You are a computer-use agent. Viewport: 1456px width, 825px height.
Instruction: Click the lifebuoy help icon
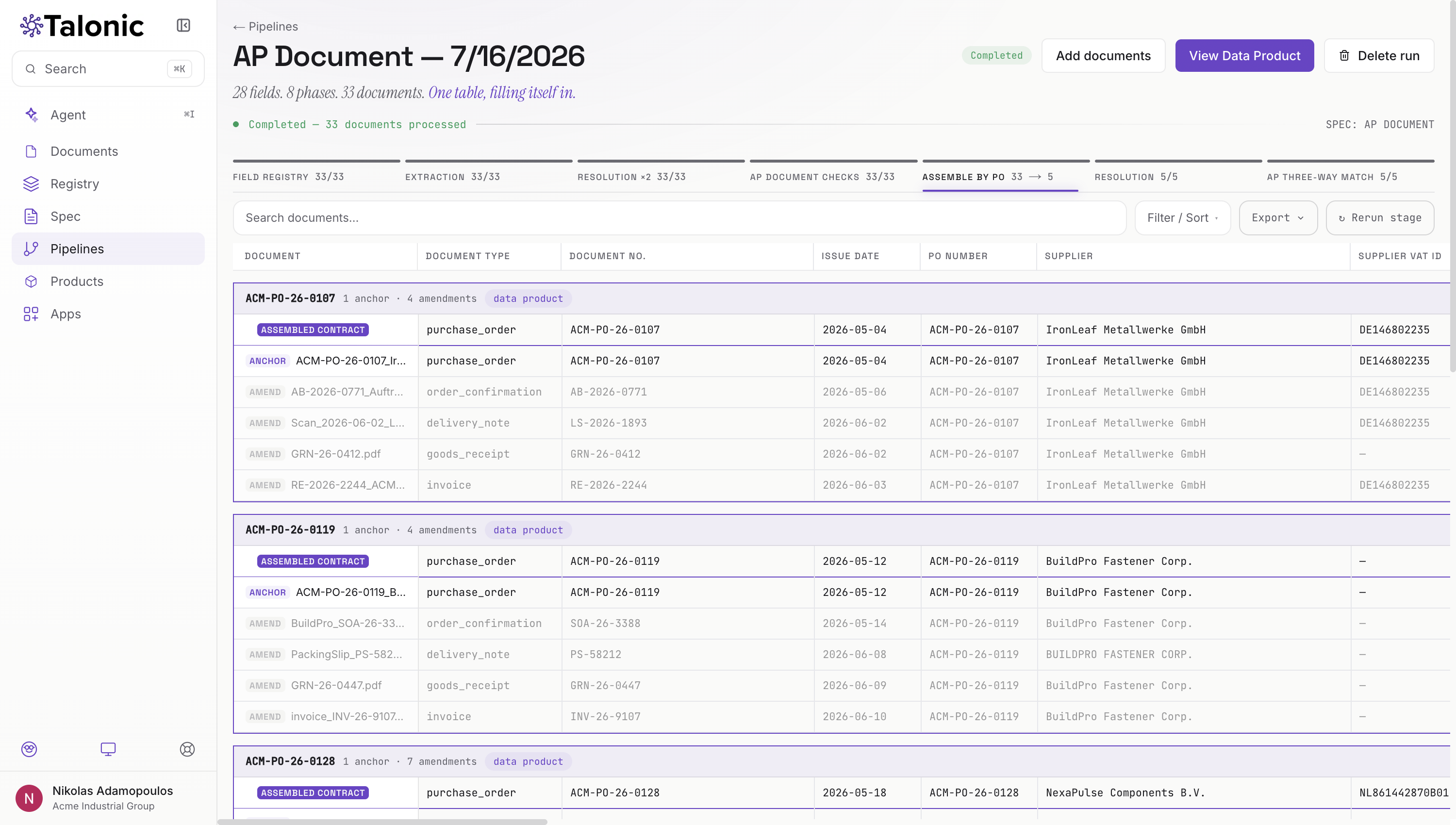pos(187,749)
